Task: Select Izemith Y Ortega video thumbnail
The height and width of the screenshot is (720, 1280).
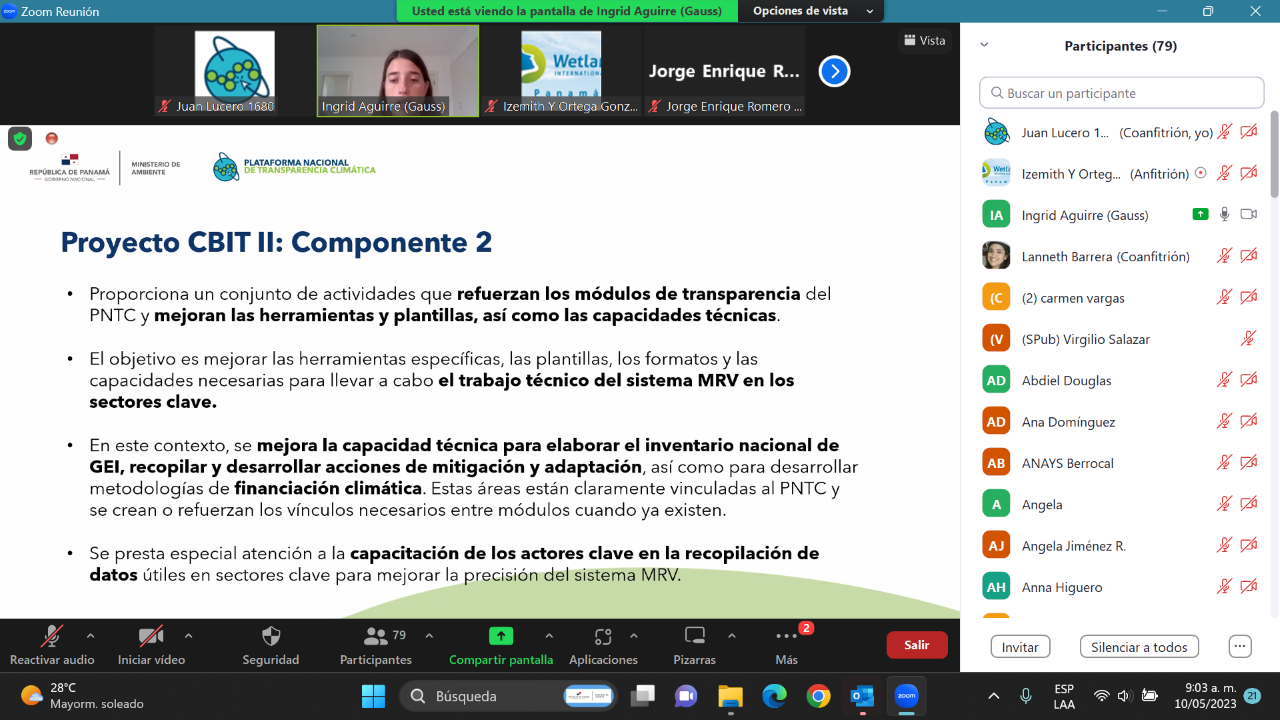Action: (561, 71)
